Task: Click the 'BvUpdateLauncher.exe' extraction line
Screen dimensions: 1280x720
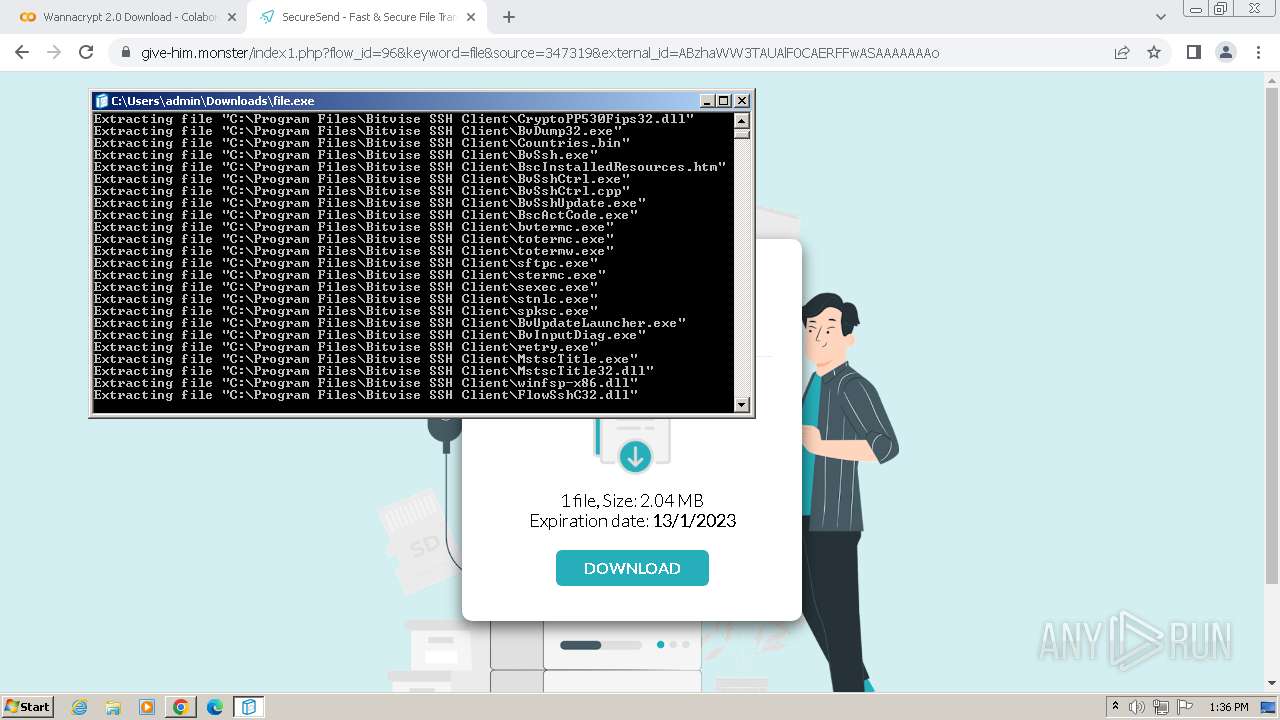Action: 390,323
